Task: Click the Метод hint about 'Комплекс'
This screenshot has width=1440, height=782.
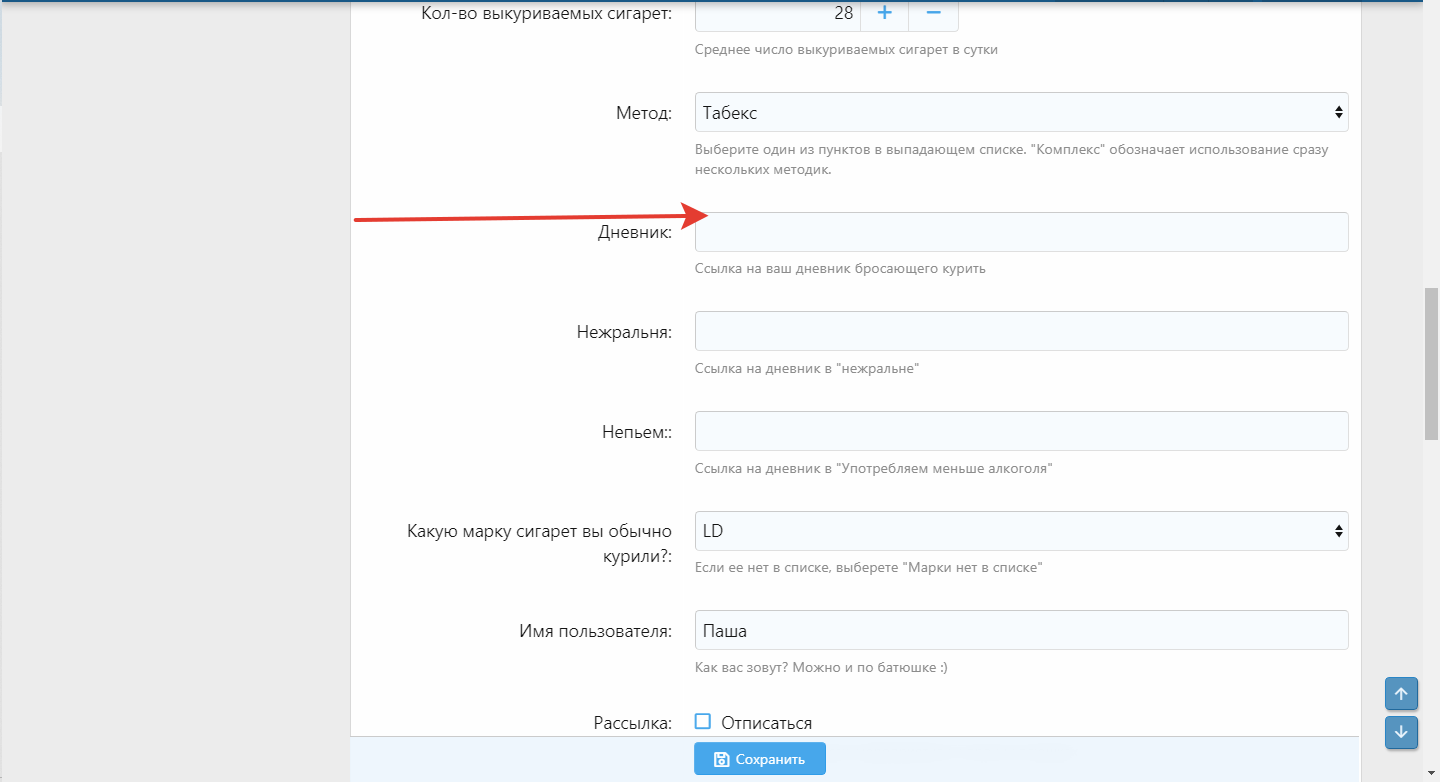Action: click(1011, 160)
